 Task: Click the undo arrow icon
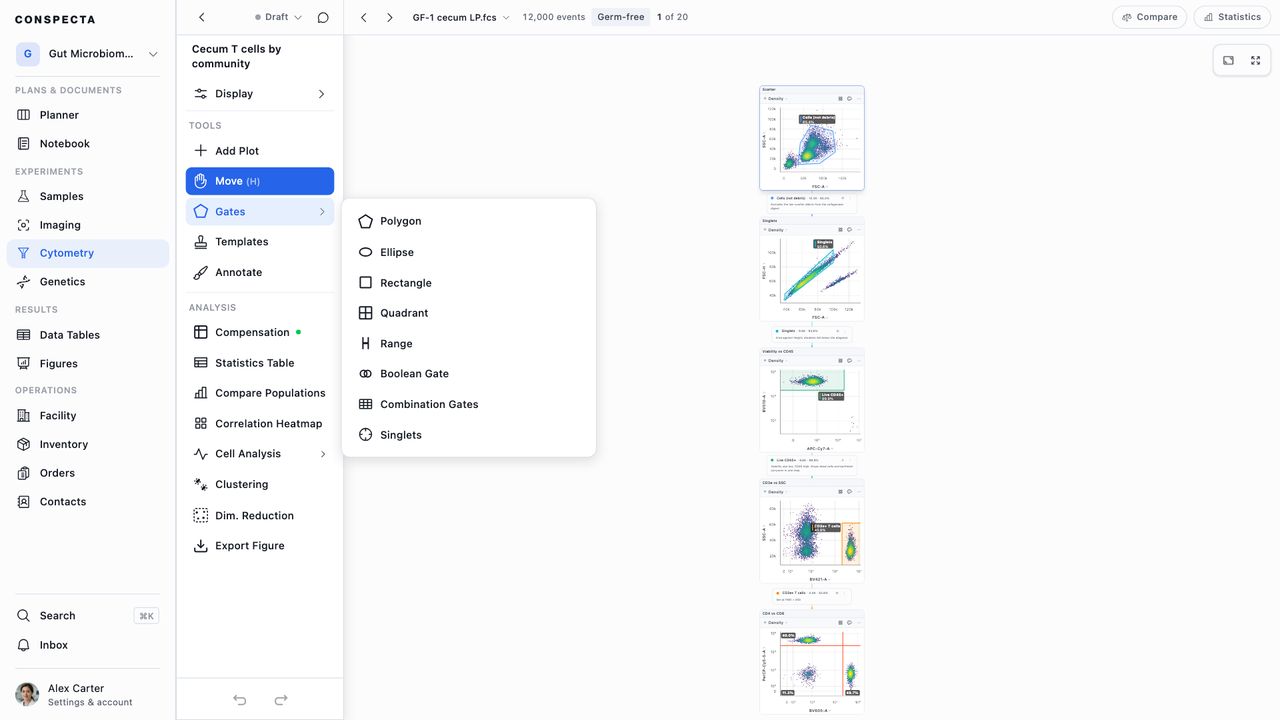coord(240,700)
